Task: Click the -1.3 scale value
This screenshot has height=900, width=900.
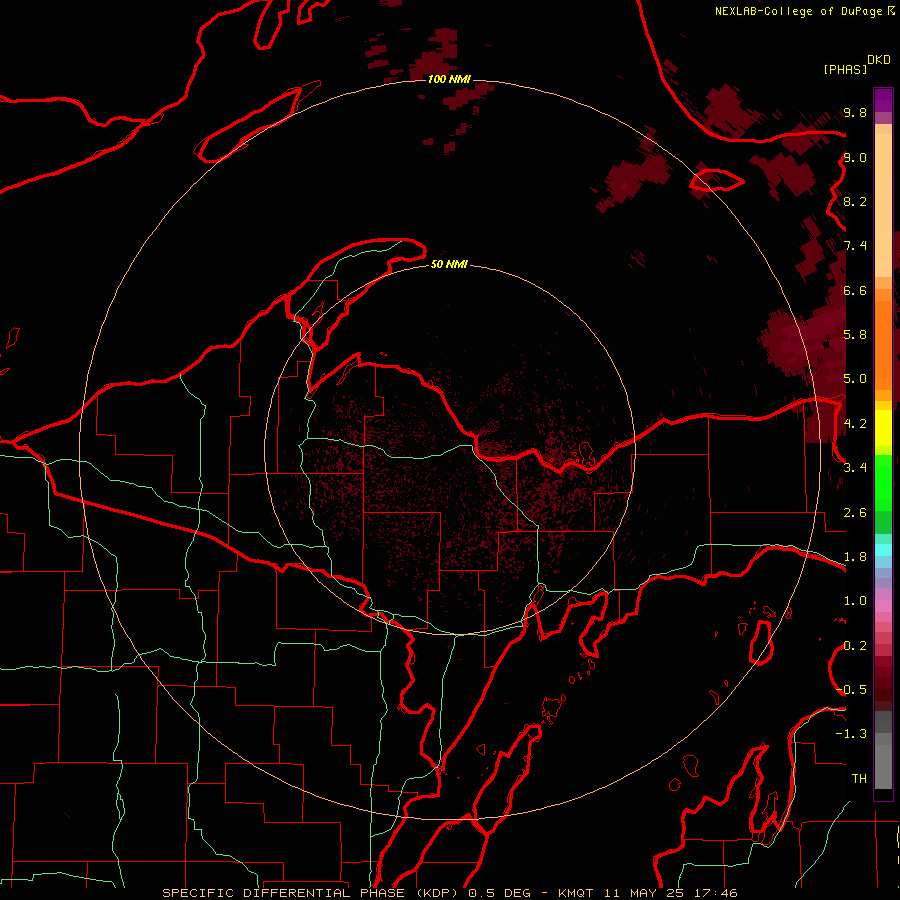Action: point(851,734)
